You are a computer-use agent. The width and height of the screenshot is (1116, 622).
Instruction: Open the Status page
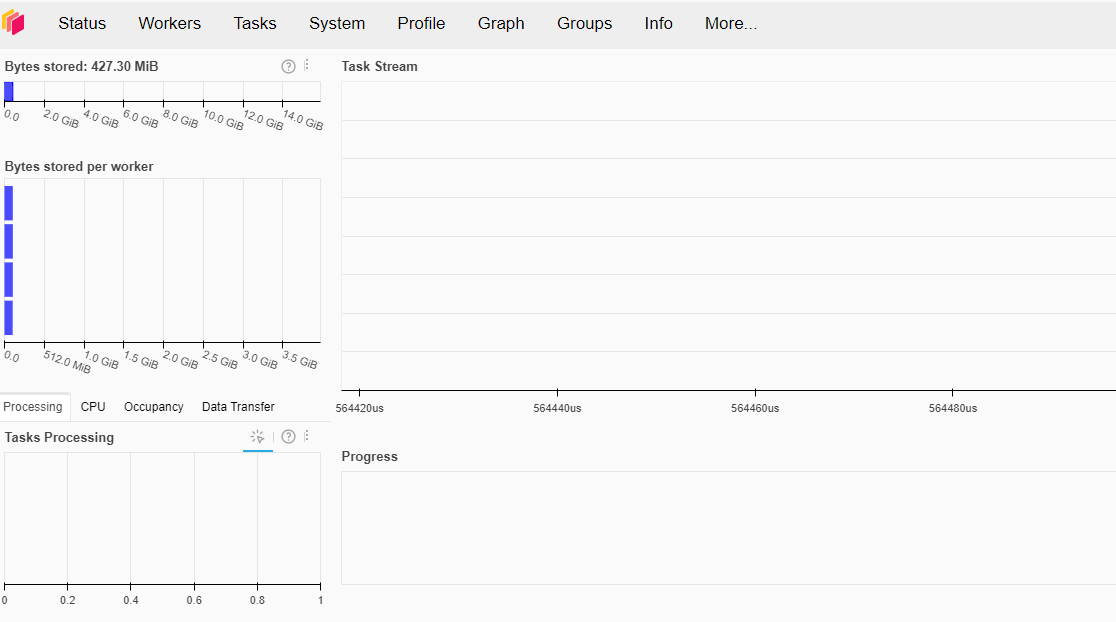(x=82, y=23)
